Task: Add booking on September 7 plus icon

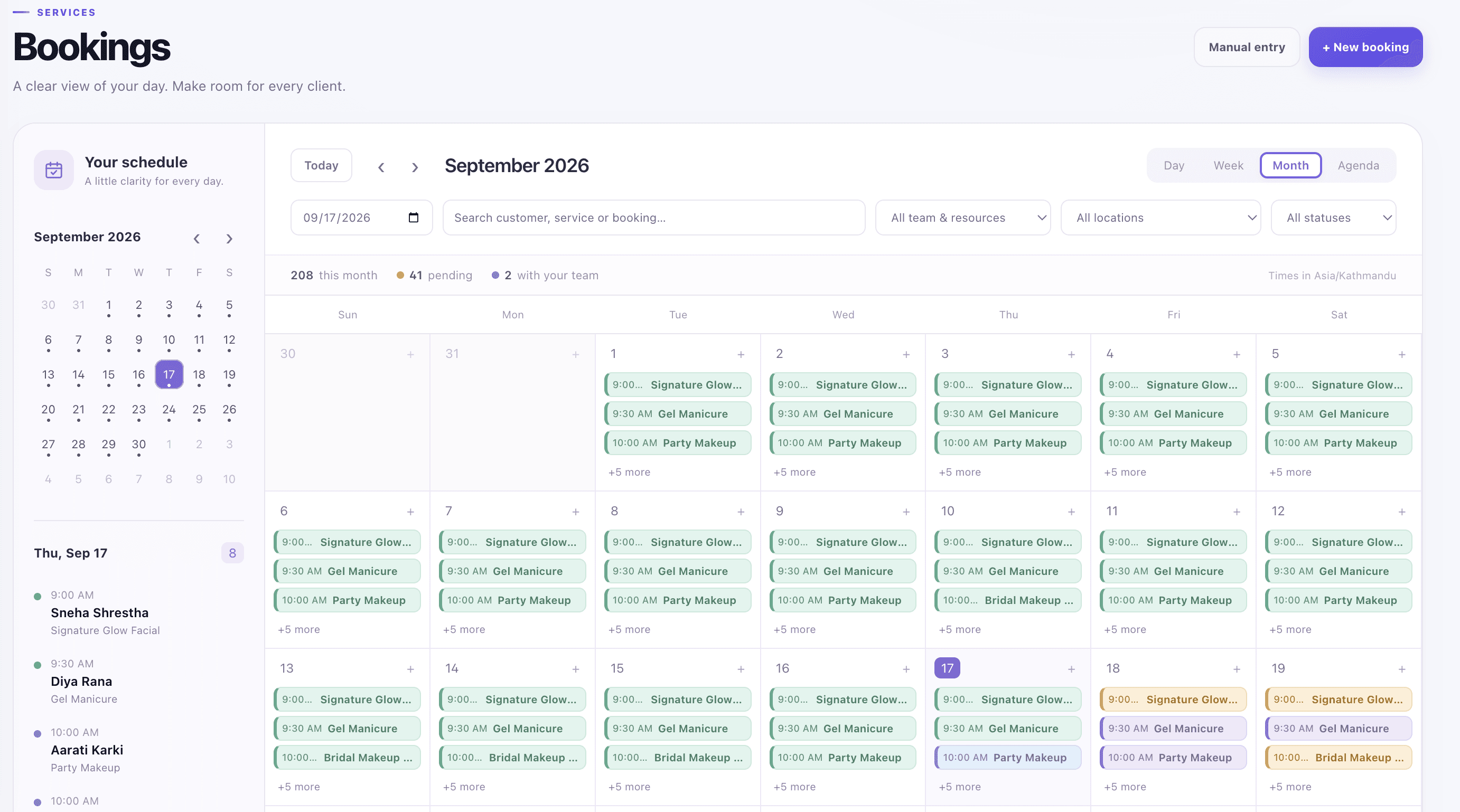Action: click(x=575, y=512)
